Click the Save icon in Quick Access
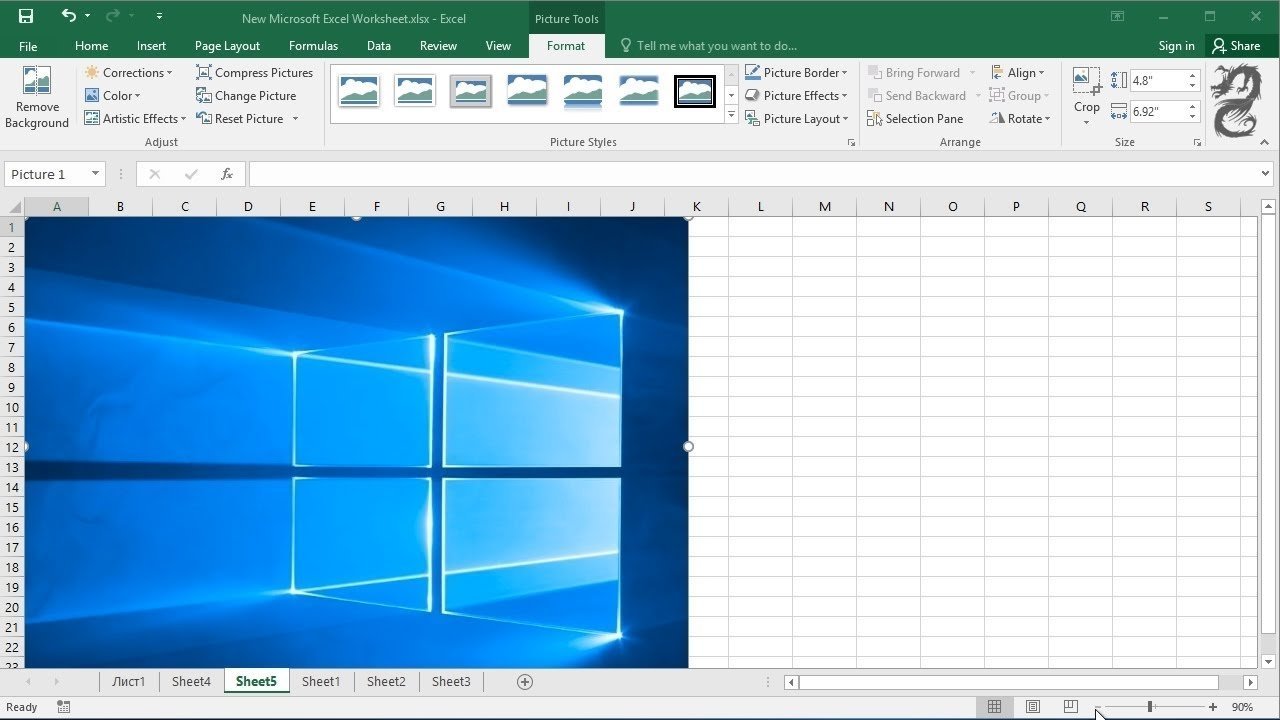Image resolution: width=1280 pixels, height=720 pixels. [26, 16]
